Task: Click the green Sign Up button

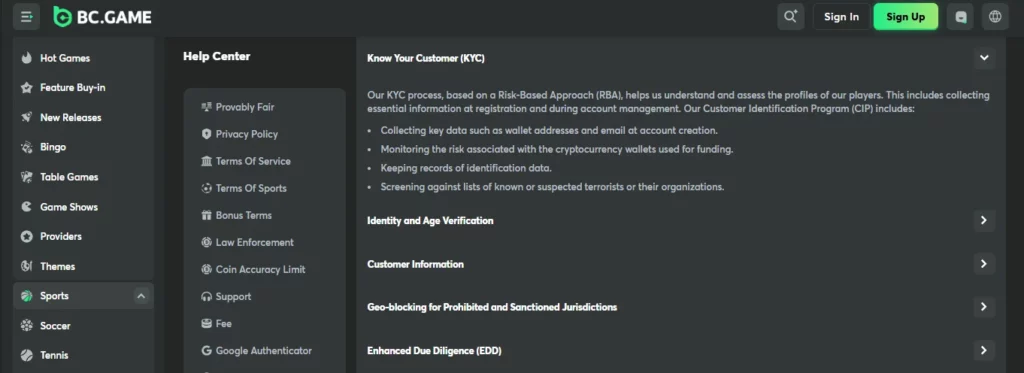Action: (x=906, y=17)
